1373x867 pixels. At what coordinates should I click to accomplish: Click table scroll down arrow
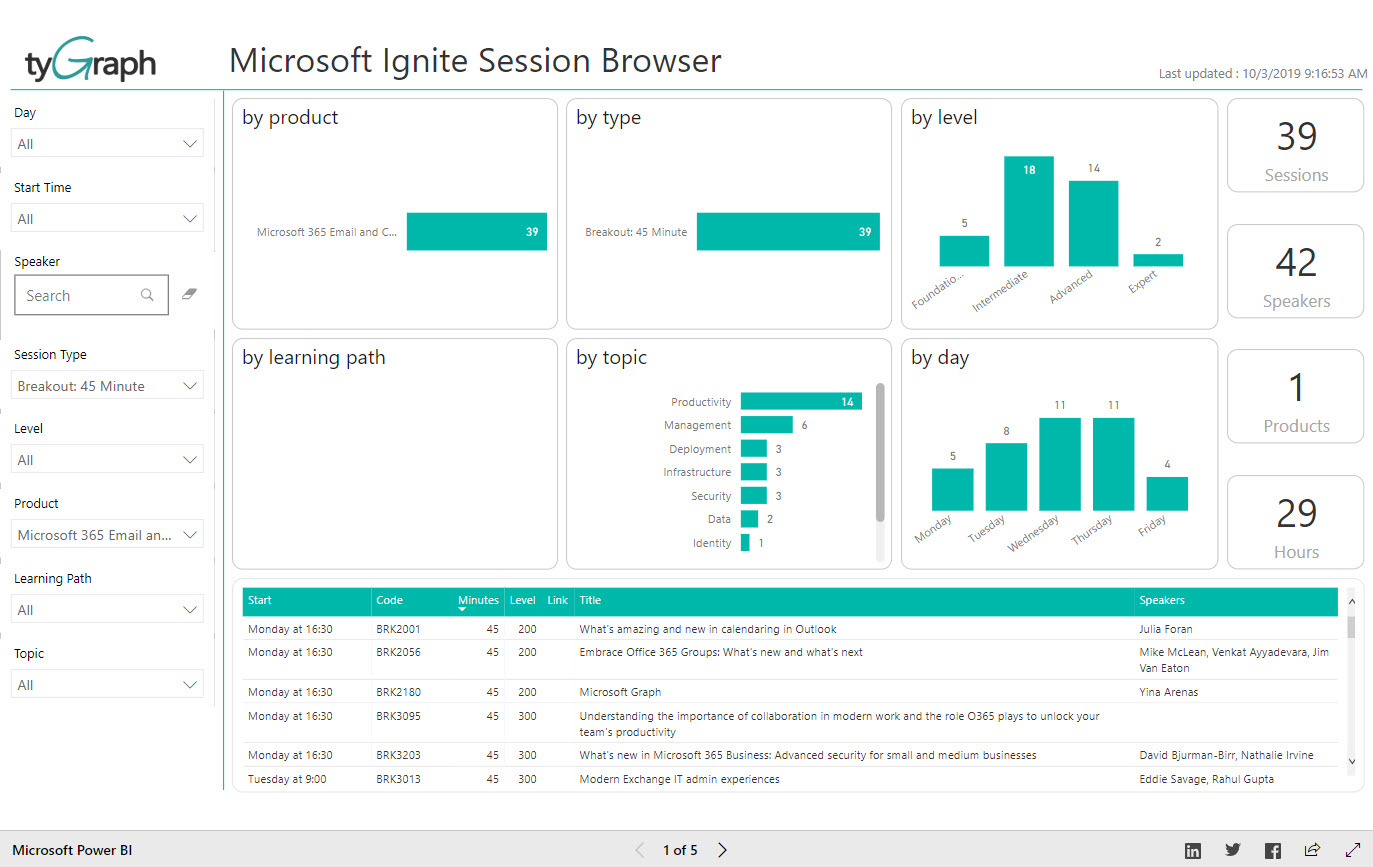pyautogui.click(x=1352, y=761)
